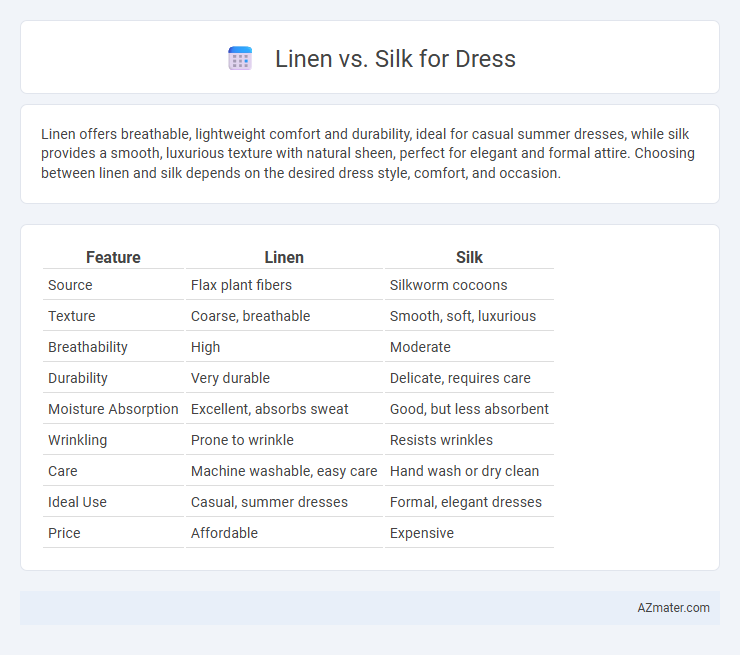740x655 pixels.
Task: Click the calendar grid icon beside the title
Action: [x=240, y=59]
